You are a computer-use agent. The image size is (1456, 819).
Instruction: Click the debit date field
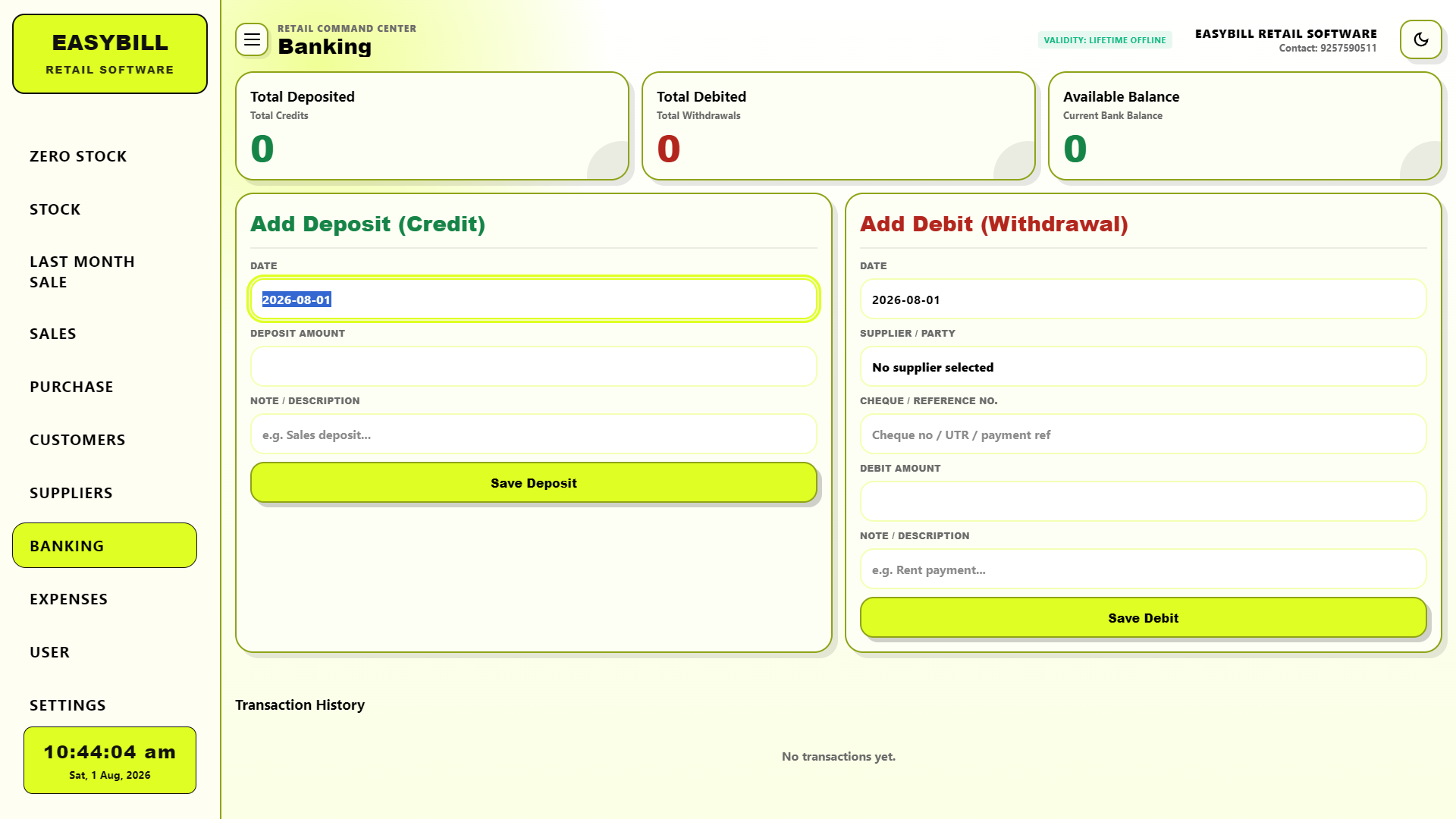(x=1144, y=299)
